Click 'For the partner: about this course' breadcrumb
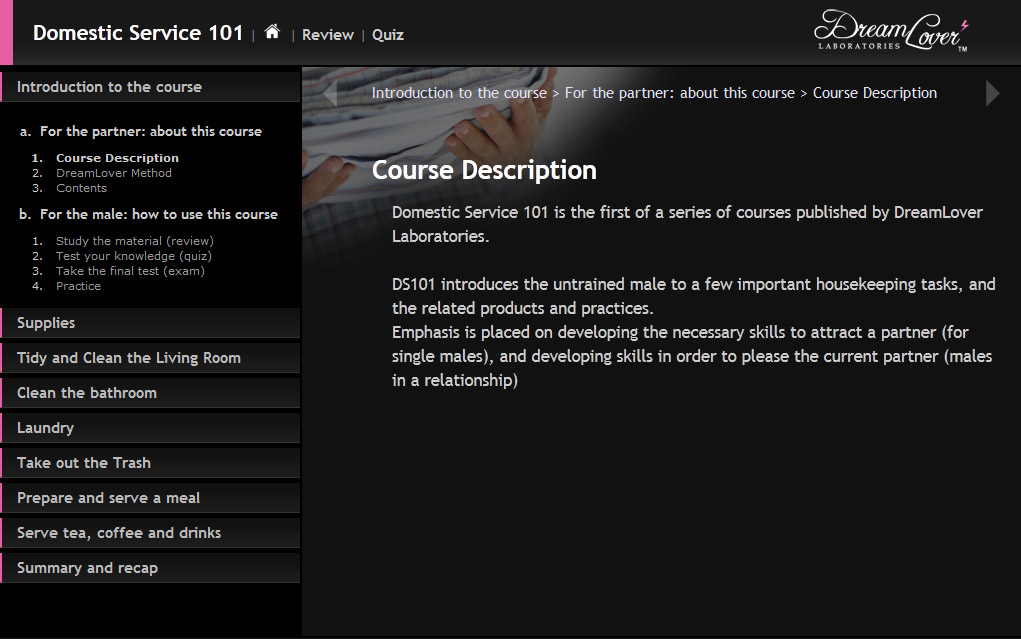The height and width of the screenshot is (639, 1021). (x=680, y=93)
